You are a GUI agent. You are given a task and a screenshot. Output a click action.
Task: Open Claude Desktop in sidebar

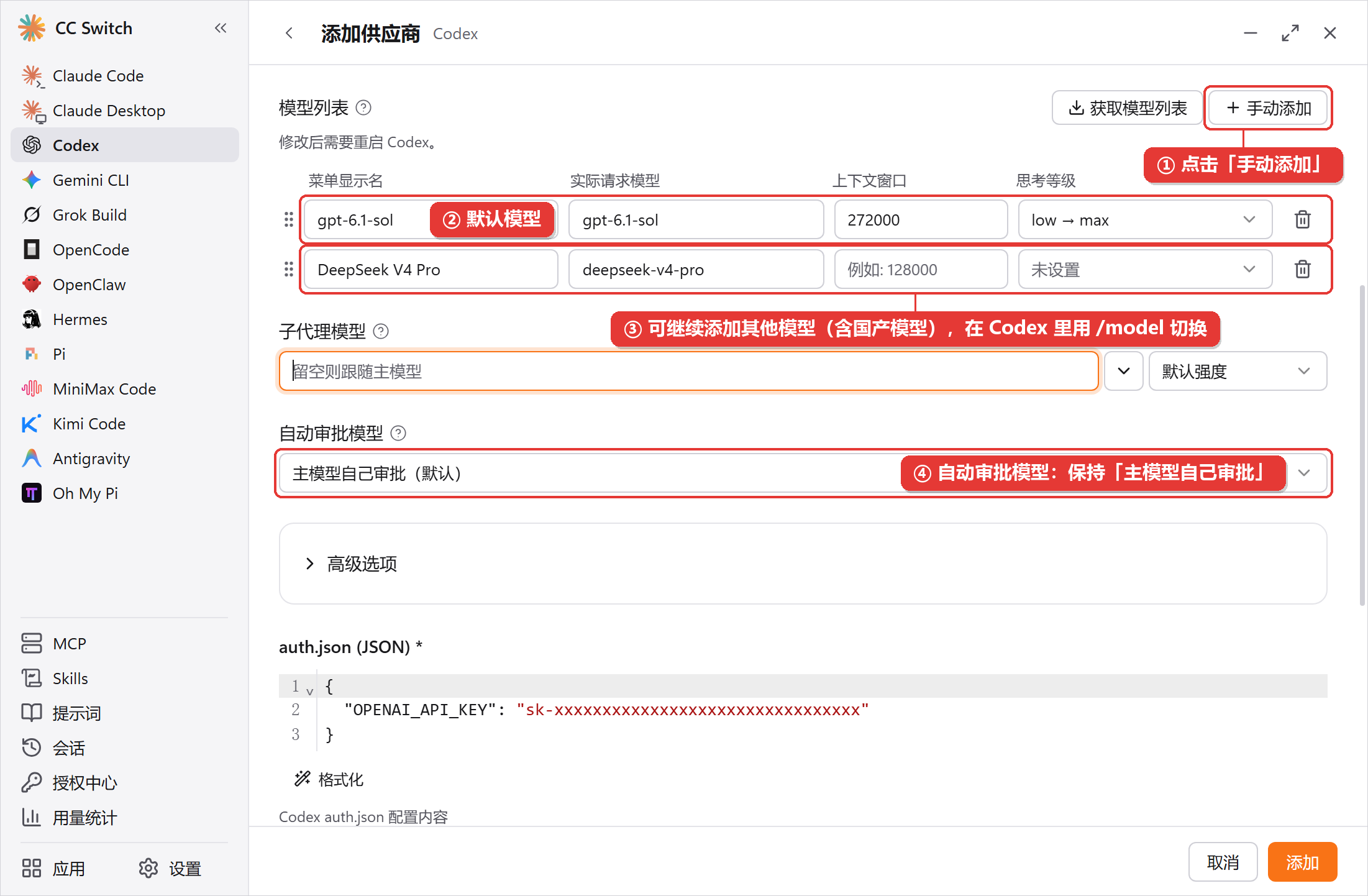(125, 111)
